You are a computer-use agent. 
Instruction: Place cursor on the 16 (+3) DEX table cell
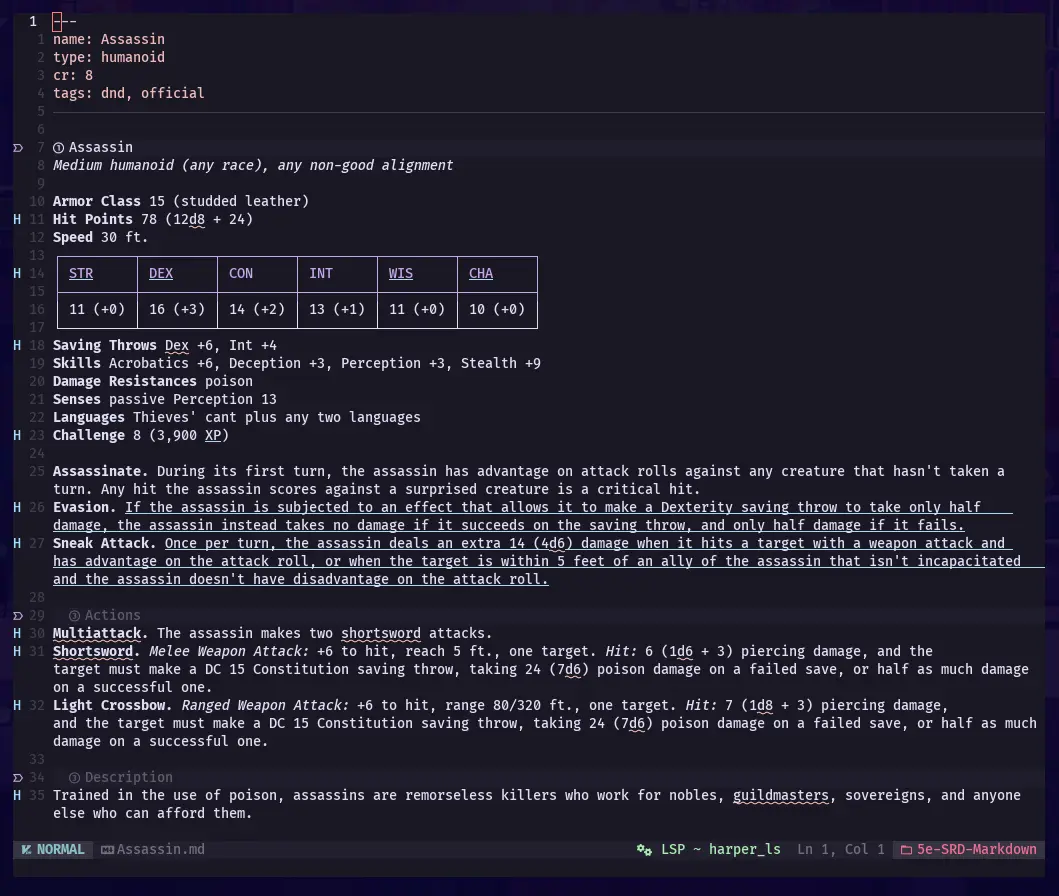coord(177,309)
